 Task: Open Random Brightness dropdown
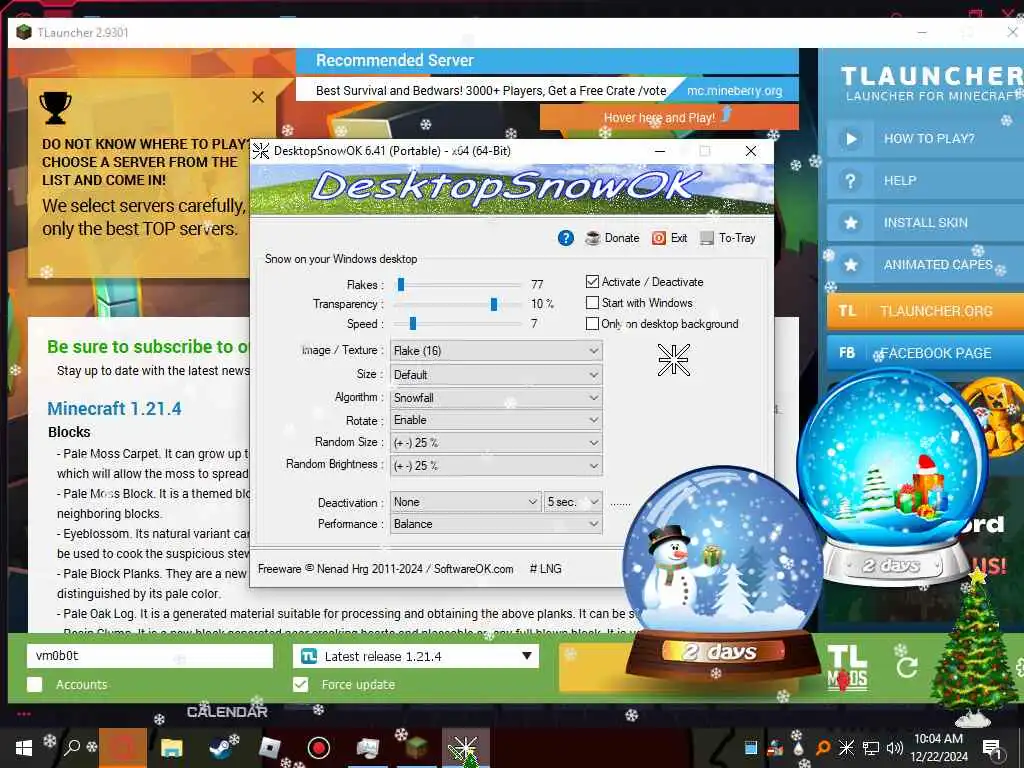click(496, 466)
